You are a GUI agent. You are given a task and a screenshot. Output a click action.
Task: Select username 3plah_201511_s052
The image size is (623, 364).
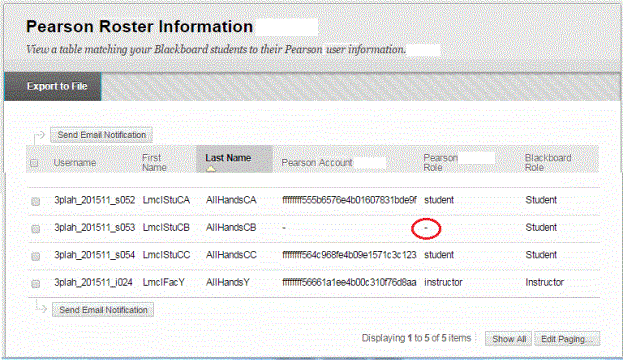[x=95, y=200]
